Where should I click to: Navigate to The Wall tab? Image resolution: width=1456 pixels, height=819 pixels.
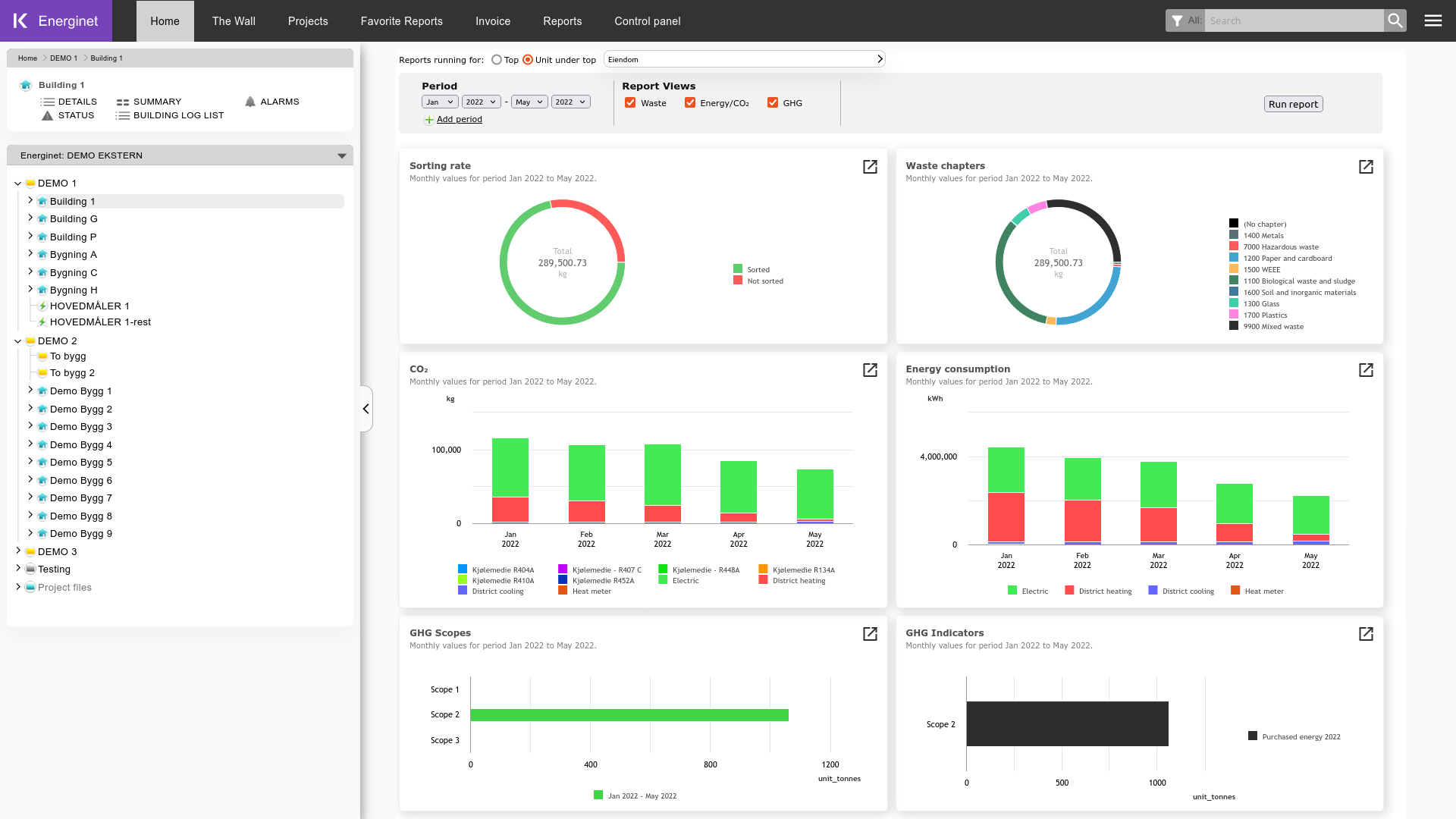(x=234, y=21)
